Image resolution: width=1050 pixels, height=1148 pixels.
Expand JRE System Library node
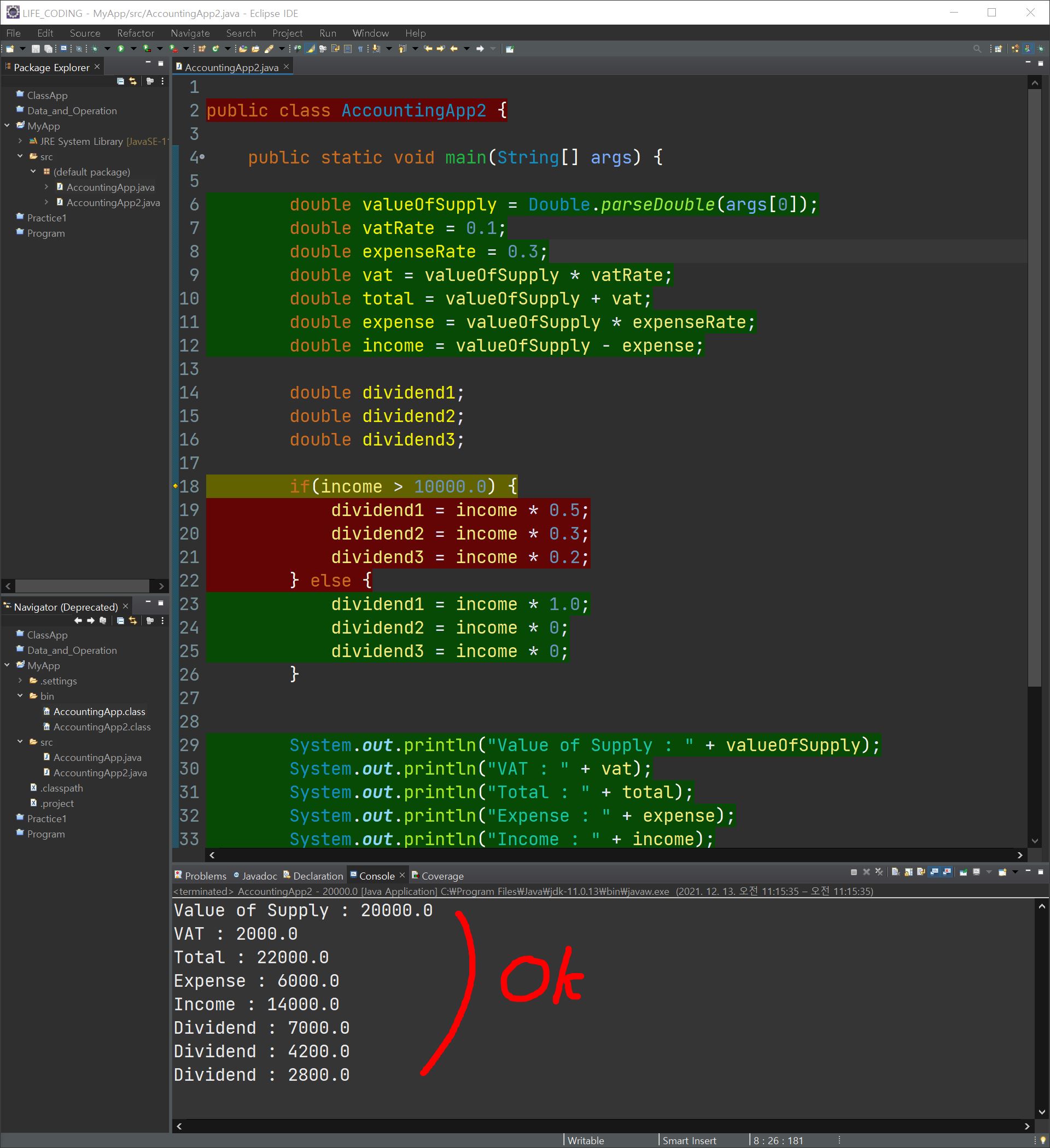pyautogui.click(x=21, y=141)
